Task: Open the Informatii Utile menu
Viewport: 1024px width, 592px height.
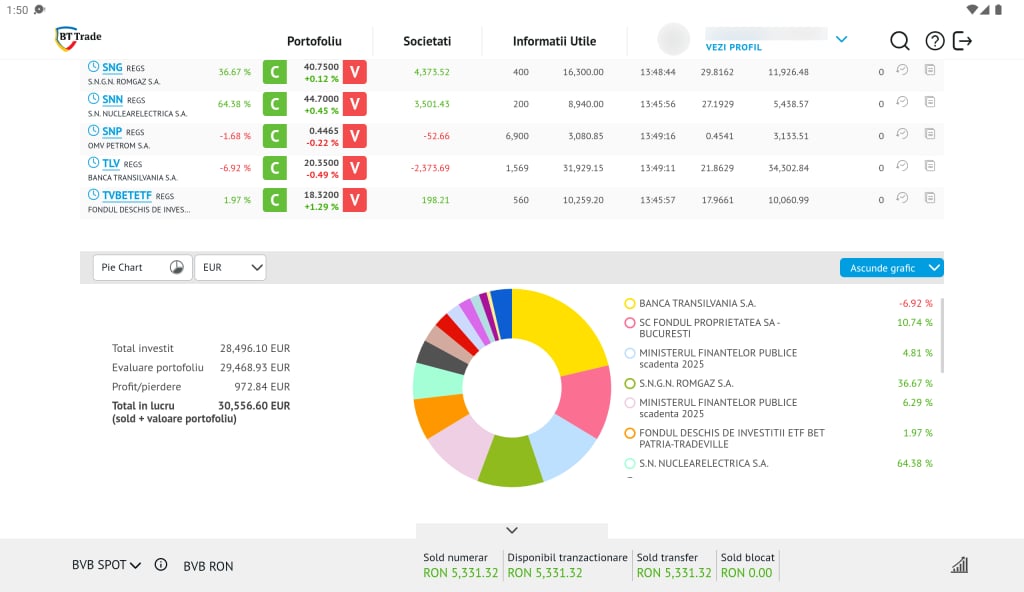Action: (x=554, y=41)
